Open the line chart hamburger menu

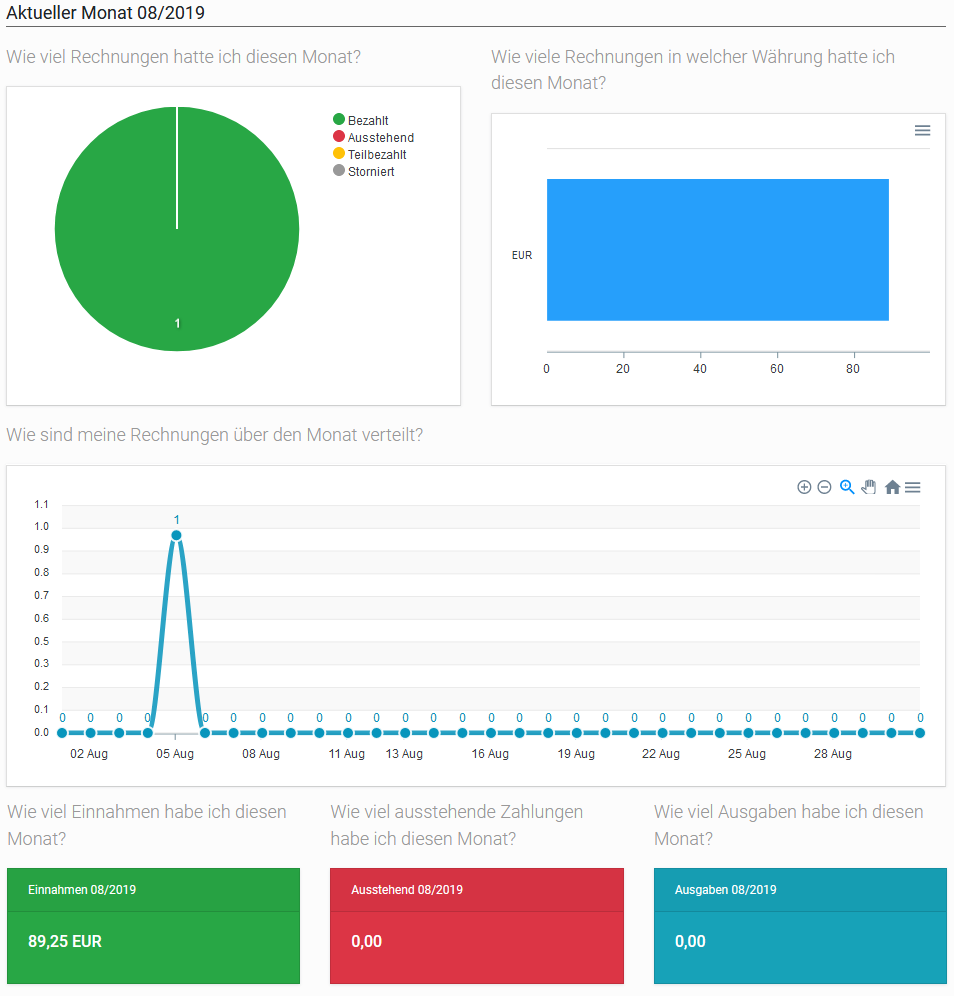pos(913,487)
